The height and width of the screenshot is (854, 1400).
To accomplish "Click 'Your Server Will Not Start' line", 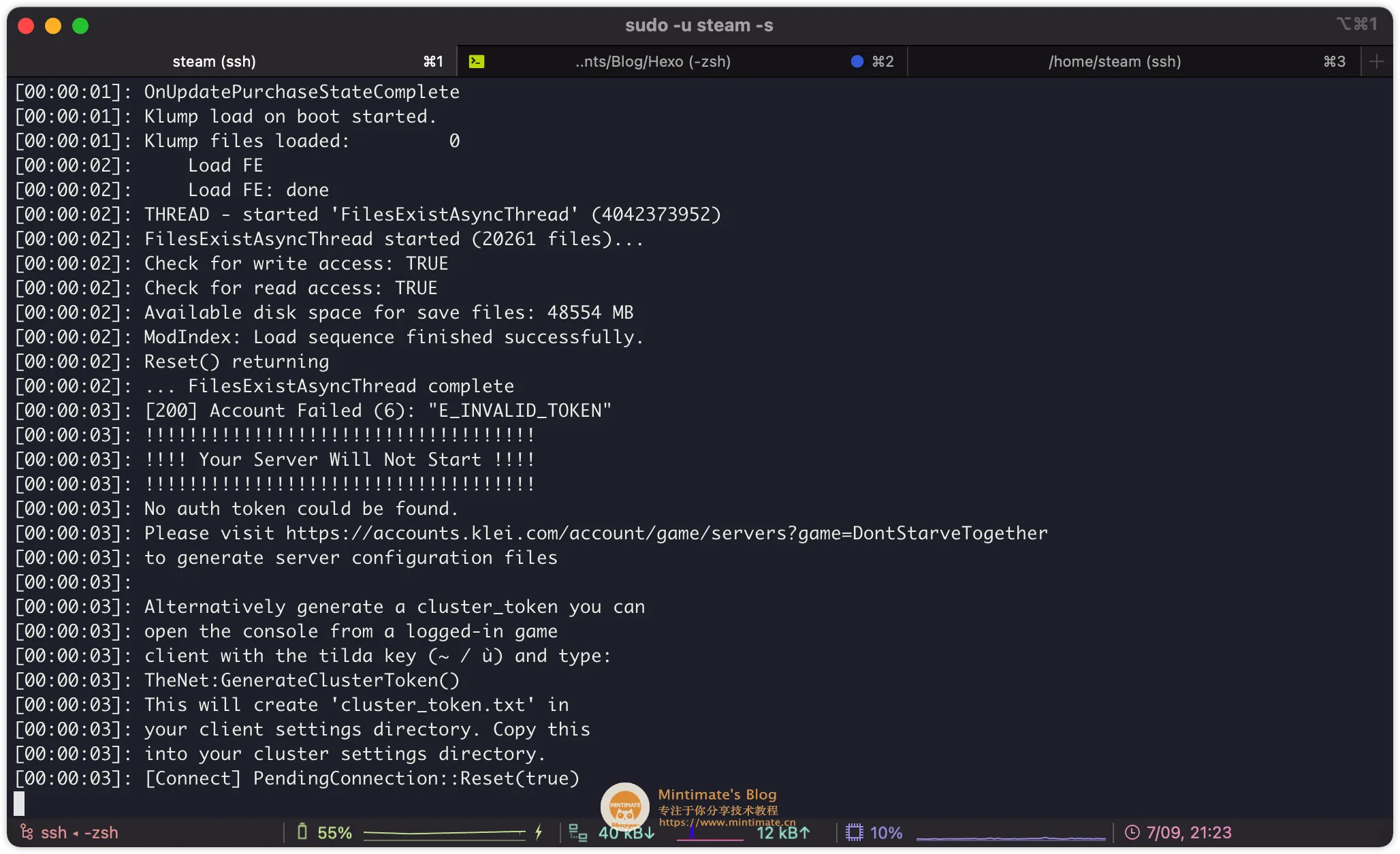I will coord(340,460).
